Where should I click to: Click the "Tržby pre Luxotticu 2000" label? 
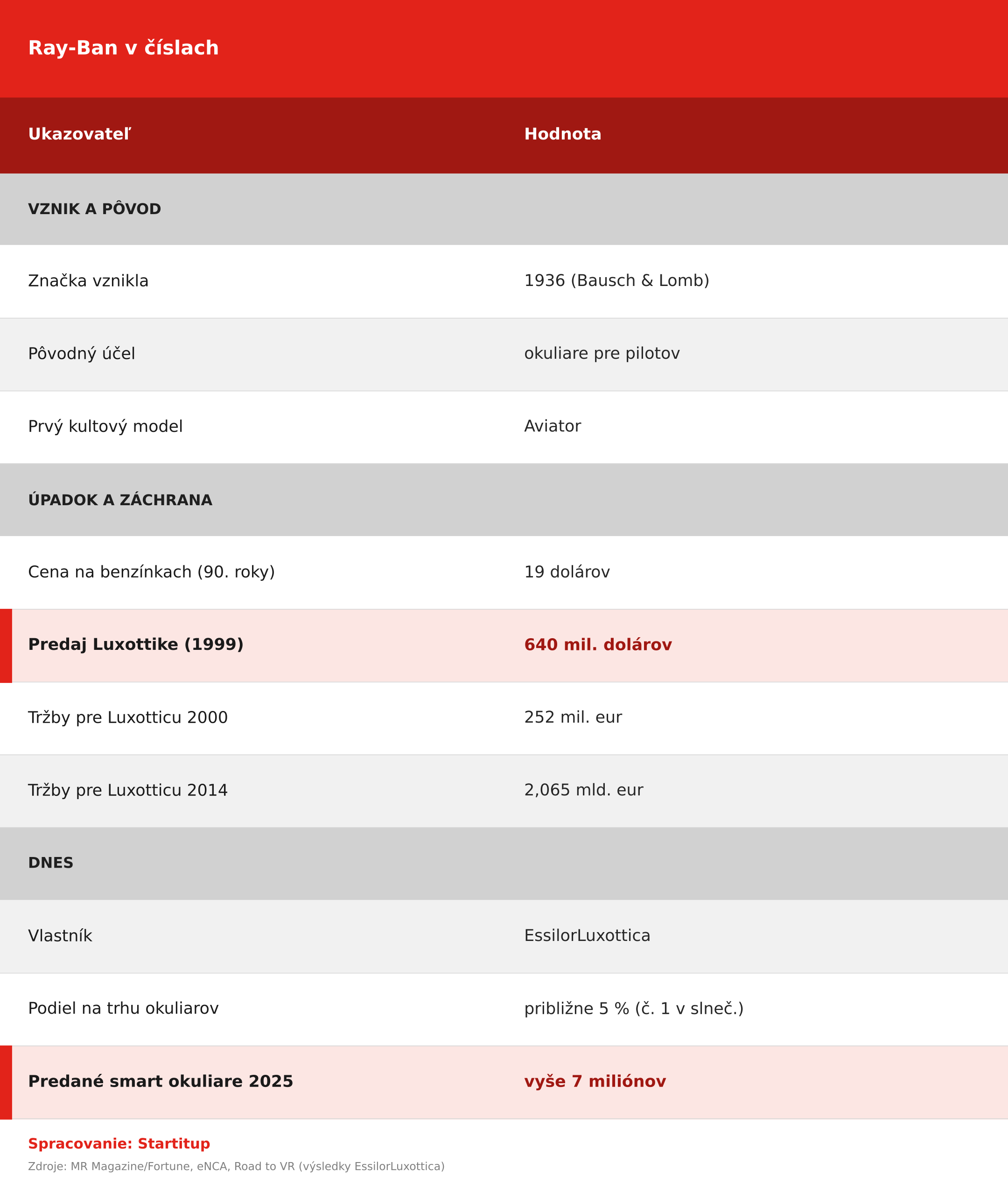128,718
